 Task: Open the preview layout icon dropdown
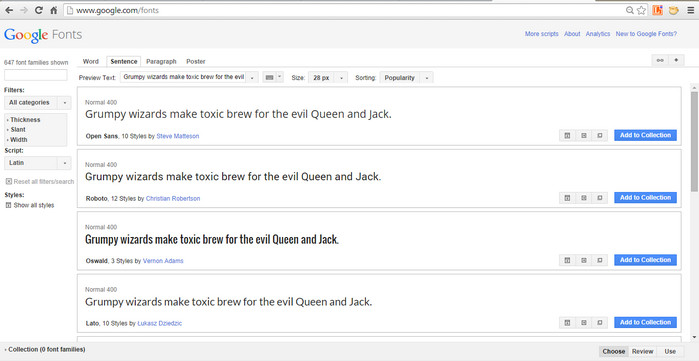273,78
